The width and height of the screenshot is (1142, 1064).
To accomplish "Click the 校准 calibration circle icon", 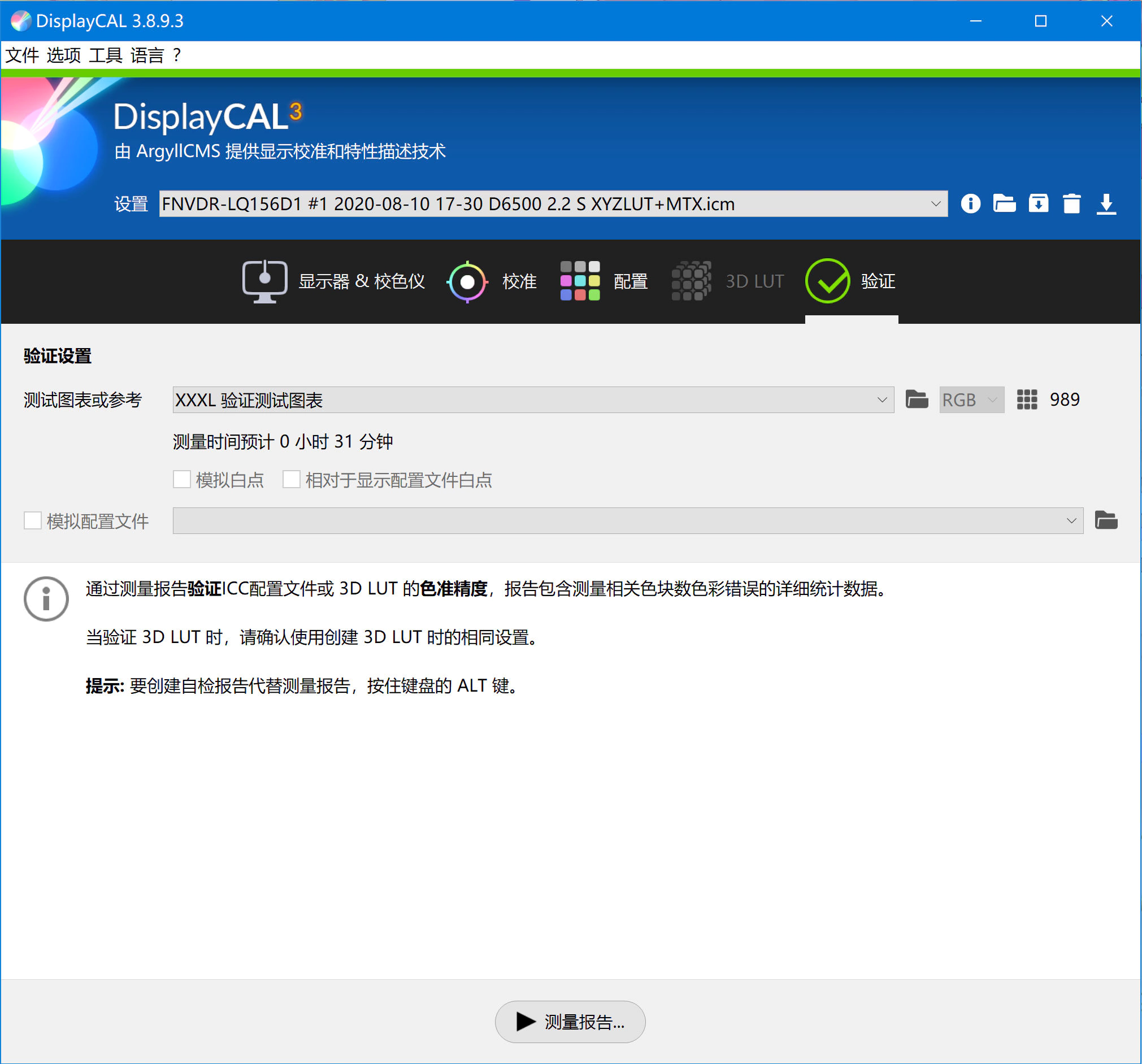I will 467,281.
